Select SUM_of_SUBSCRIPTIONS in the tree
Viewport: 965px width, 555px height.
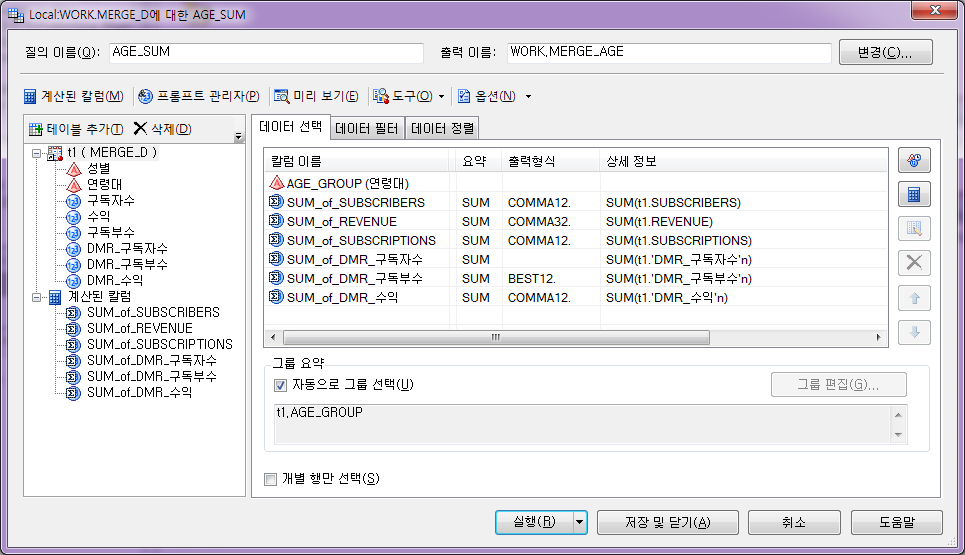coord(159,345)
